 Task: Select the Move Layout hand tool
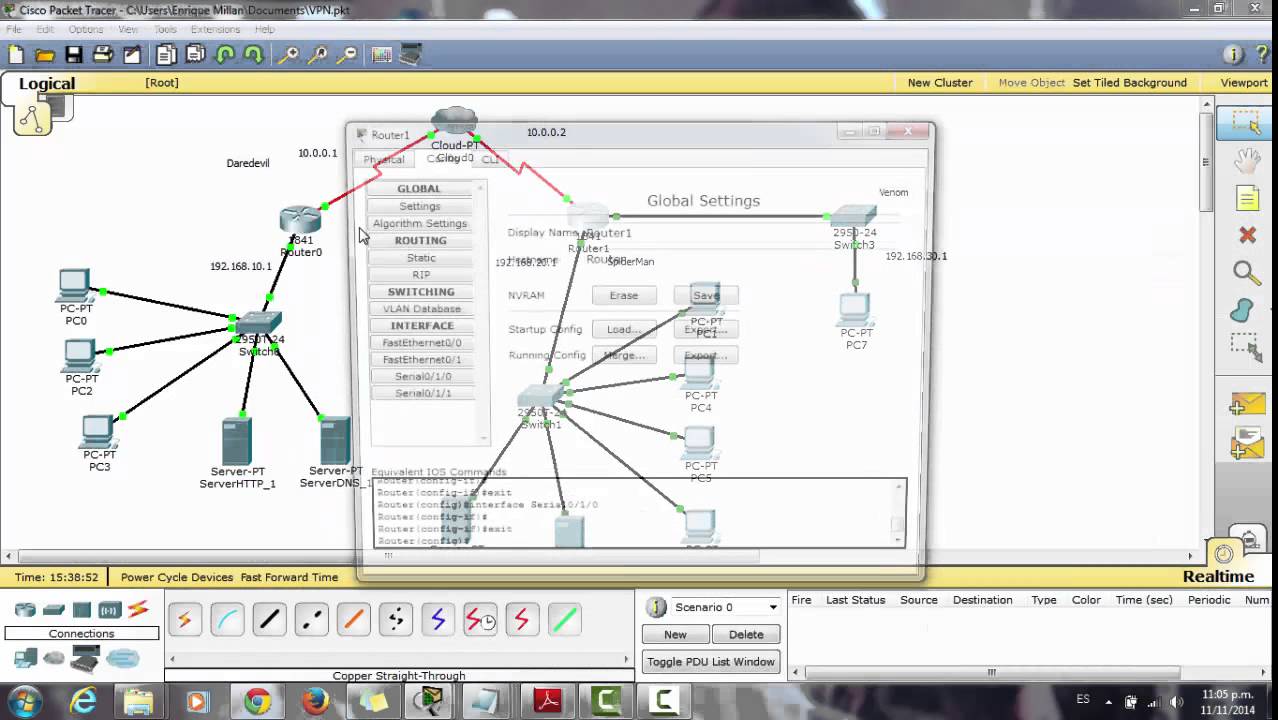[1246, 161]
